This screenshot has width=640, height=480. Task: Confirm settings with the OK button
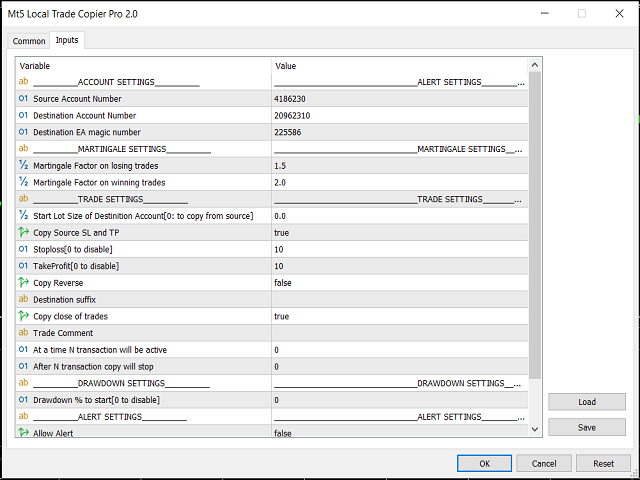point(484,463)
